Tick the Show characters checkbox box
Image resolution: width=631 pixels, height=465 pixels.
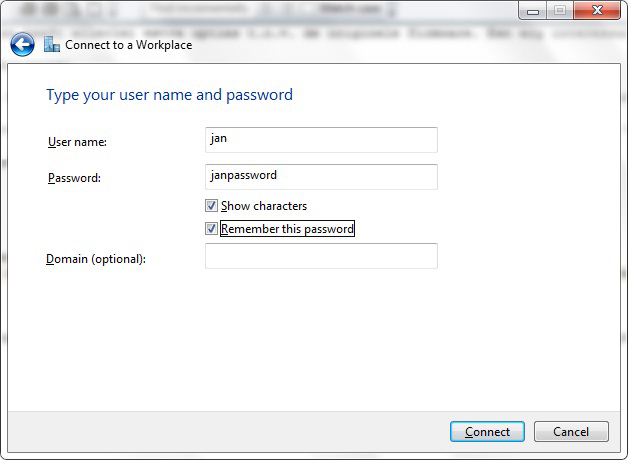[x=211, y=206]
